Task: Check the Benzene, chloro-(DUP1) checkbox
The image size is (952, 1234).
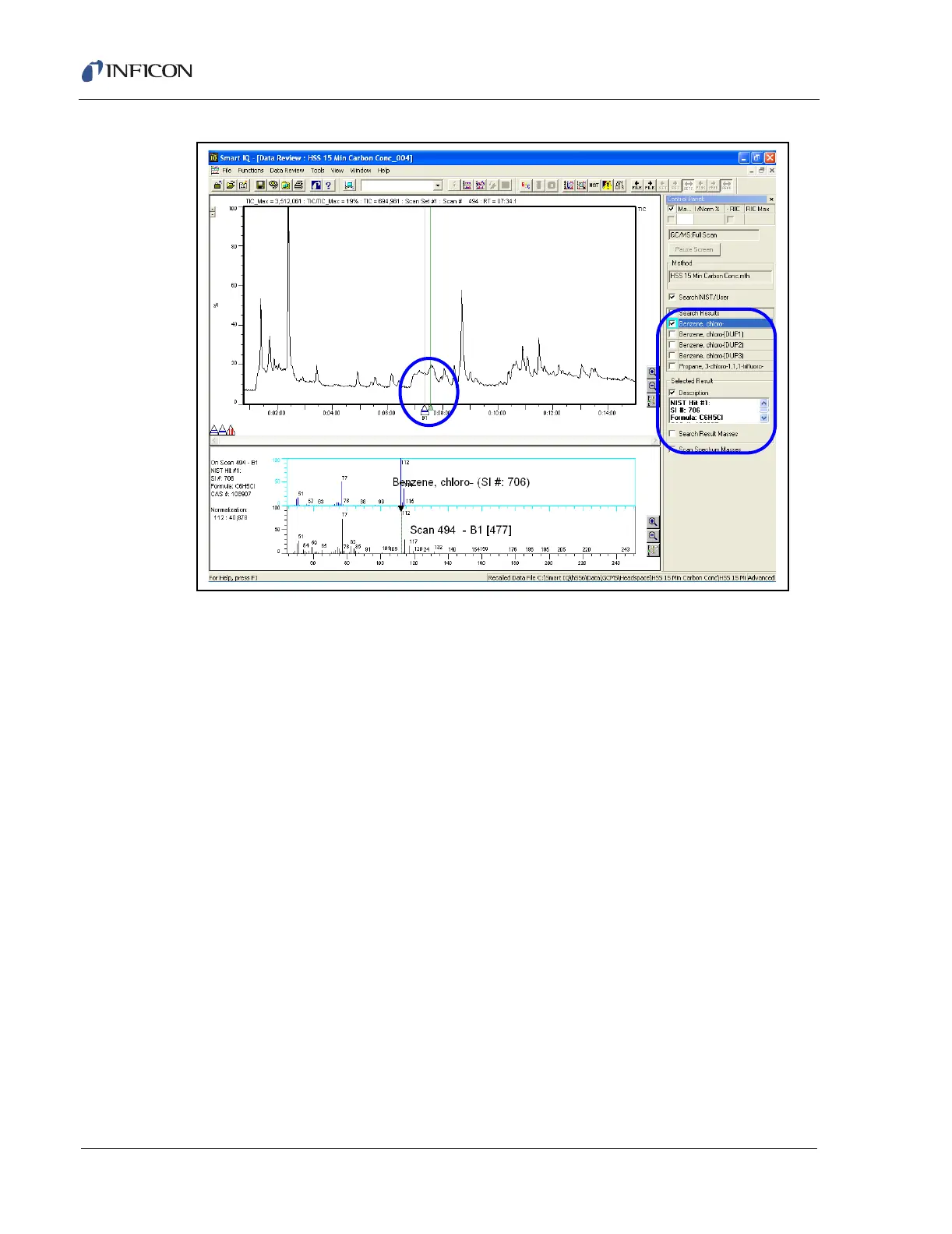Action: coord(672,334)
